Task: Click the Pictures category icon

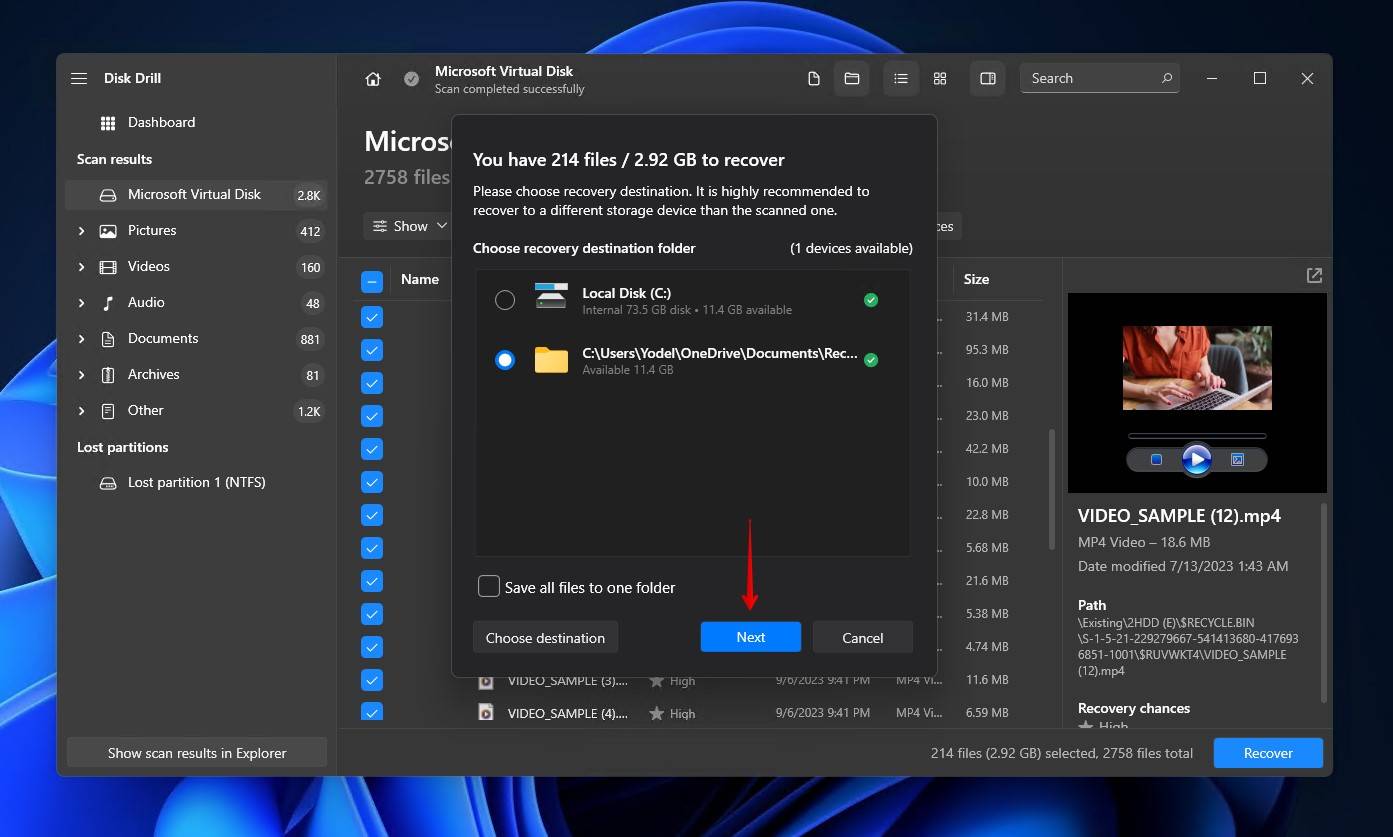Action: coord(108,231)
